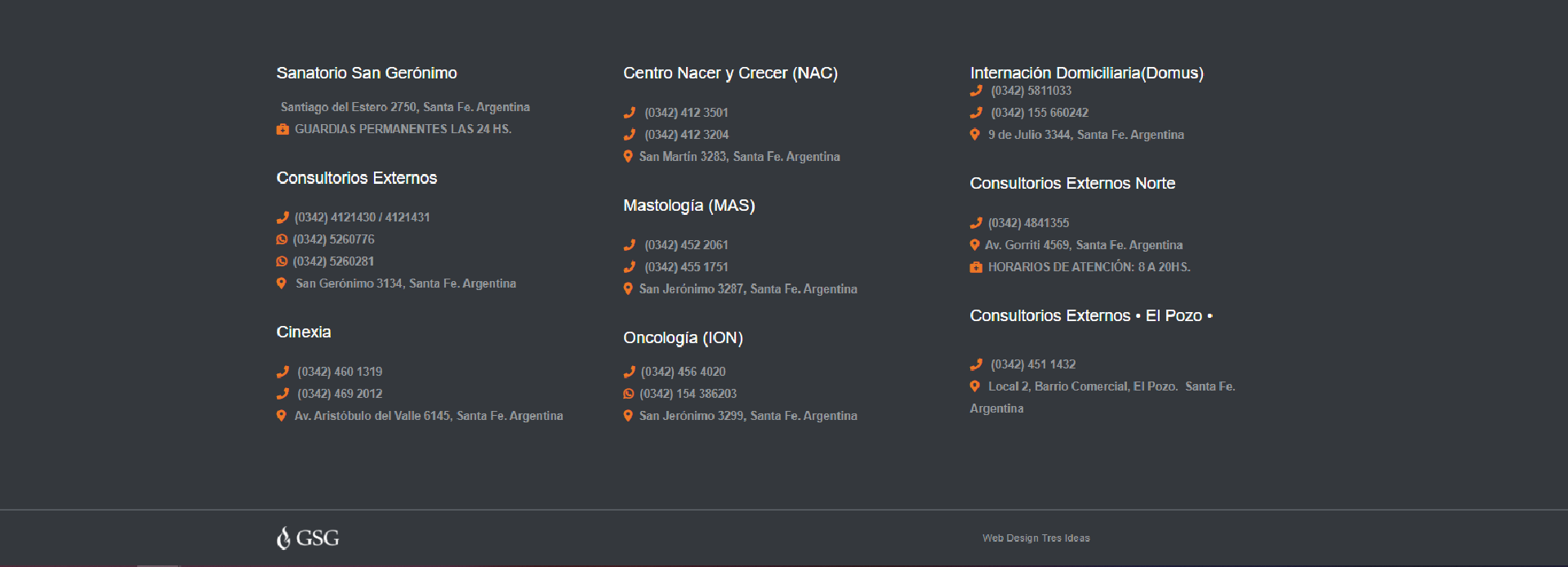Click phone icon next to (0342) 451 1432
The height and width of the screenshot is (567, 1568).
pyautogui.click(x=976, y=364)
